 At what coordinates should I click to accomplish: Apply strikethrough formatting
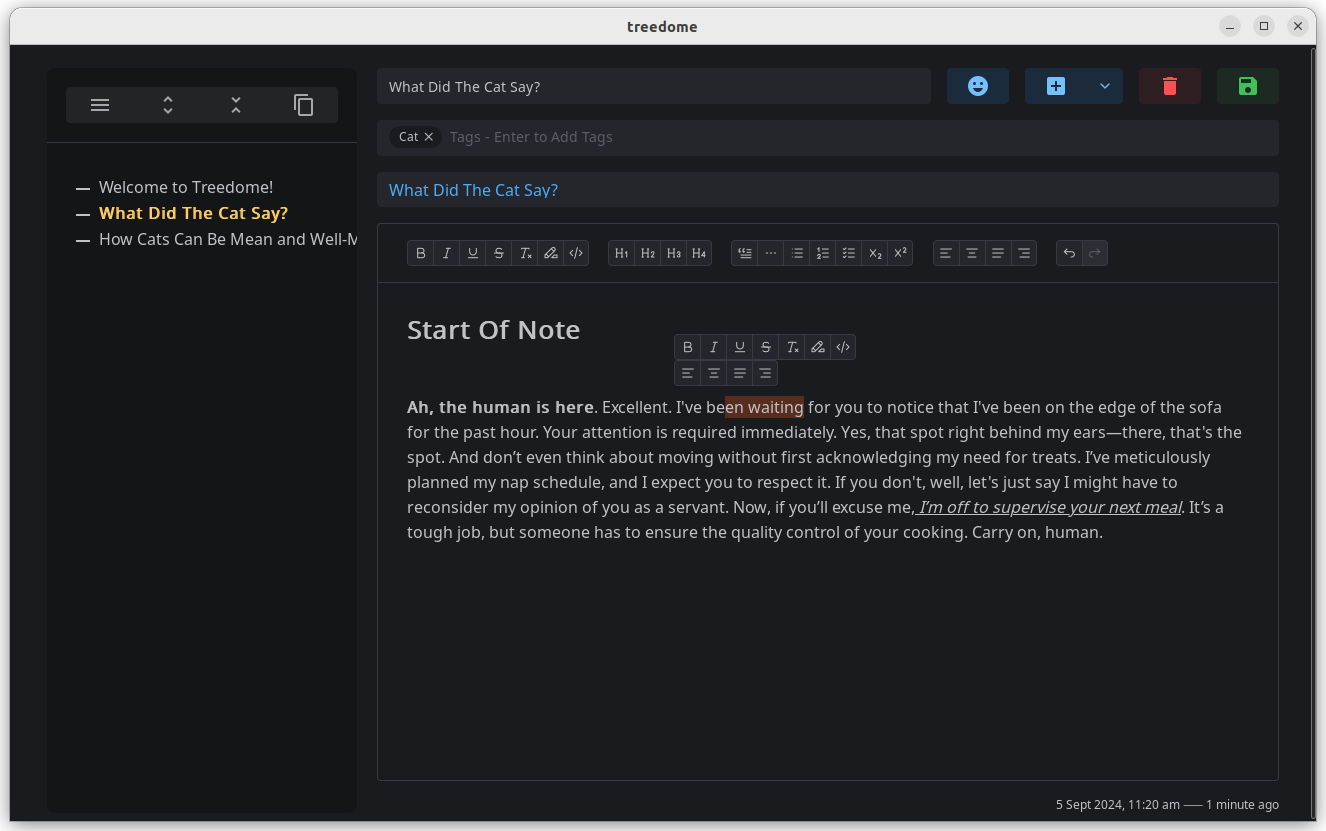498,252
